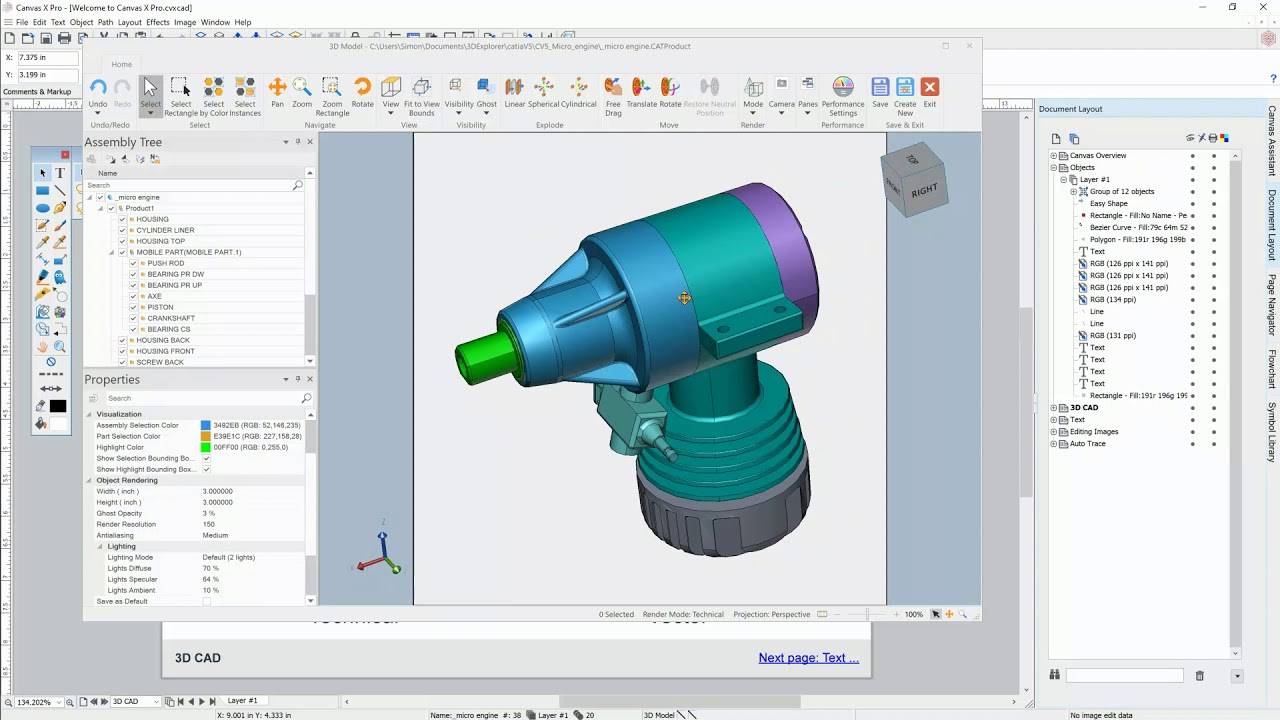The image size is (1280, 720).
Task: Activate the Ghost visibility tool
Action: [x=486, y=90]
